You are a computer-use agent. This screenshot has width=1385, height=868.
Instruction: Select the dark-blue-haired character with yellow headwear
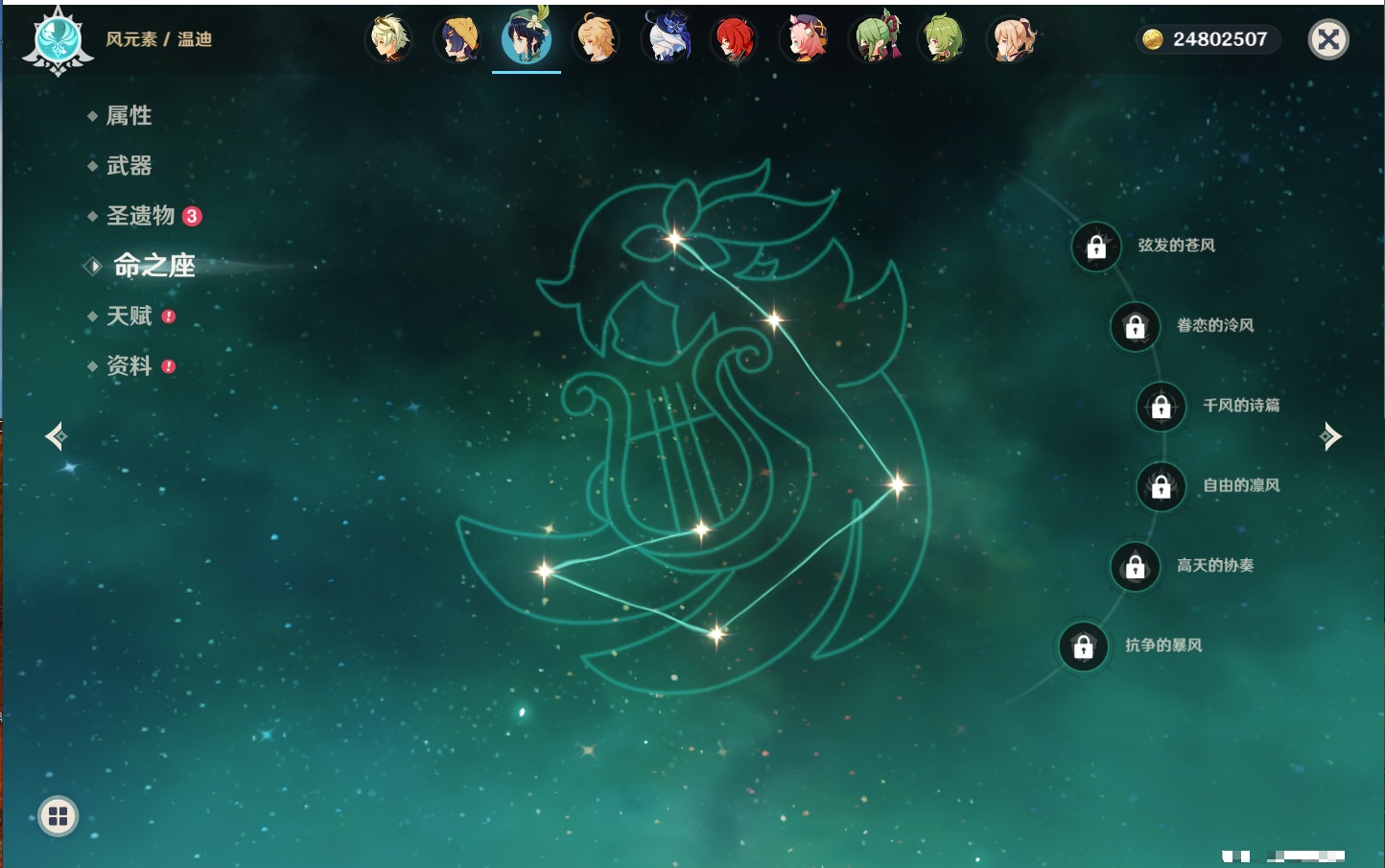coord(458,39)
